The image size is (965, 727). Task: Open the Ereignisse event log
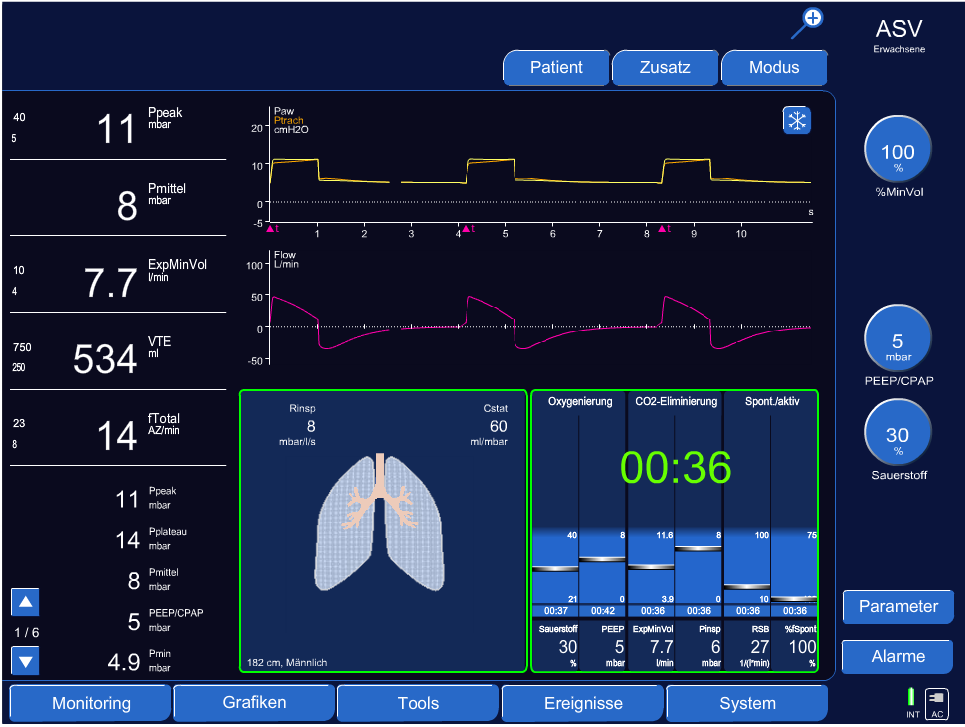(x=582, y=703)
